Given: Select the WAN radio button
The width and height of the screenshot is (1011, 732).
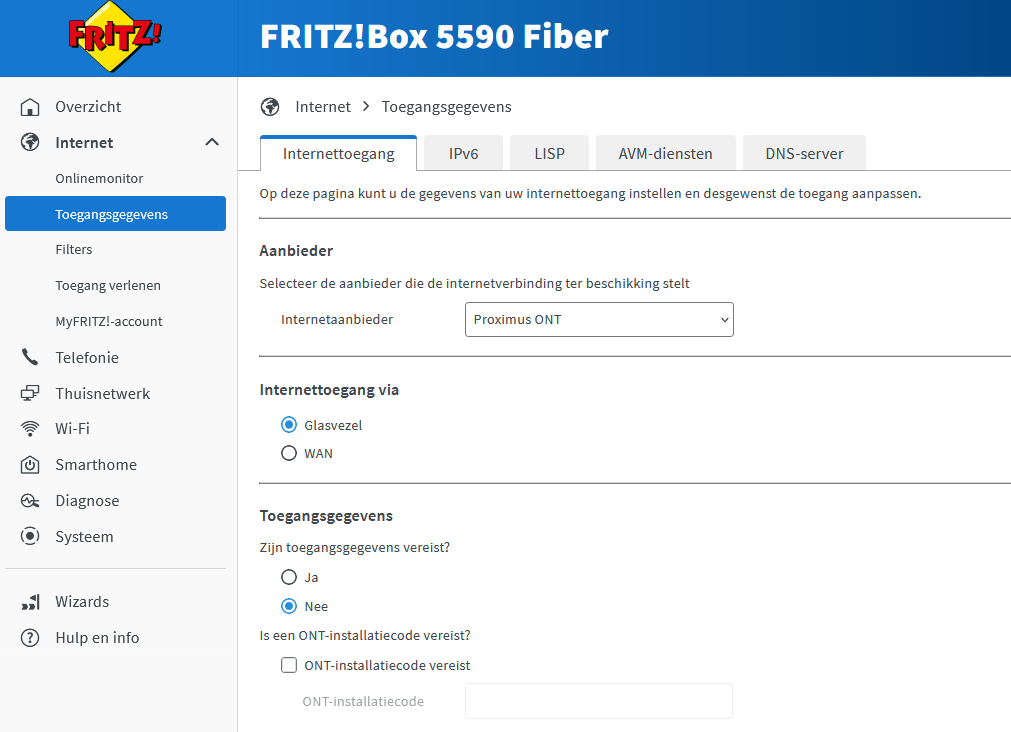Looking at the screenshot, I should click(x=289, y=453).
